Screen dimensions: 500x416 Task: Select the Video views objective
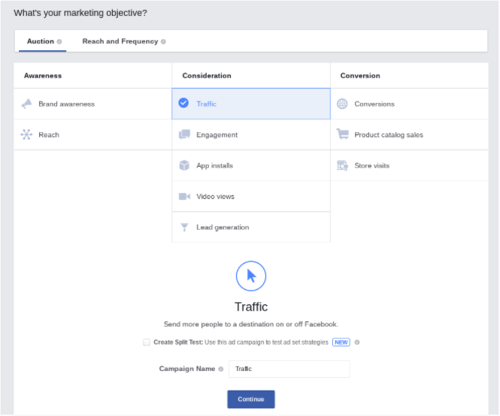251,196
